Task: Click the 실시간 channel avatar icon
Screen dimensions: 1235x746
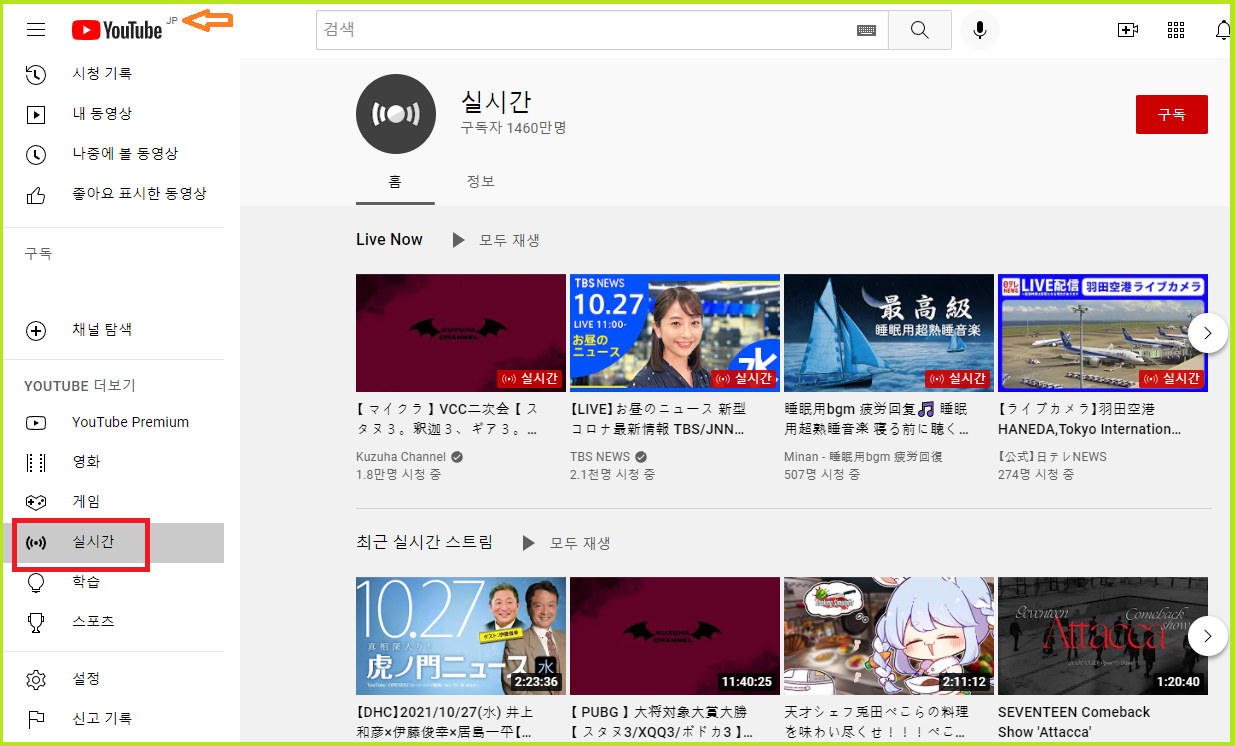Action: 396,114
